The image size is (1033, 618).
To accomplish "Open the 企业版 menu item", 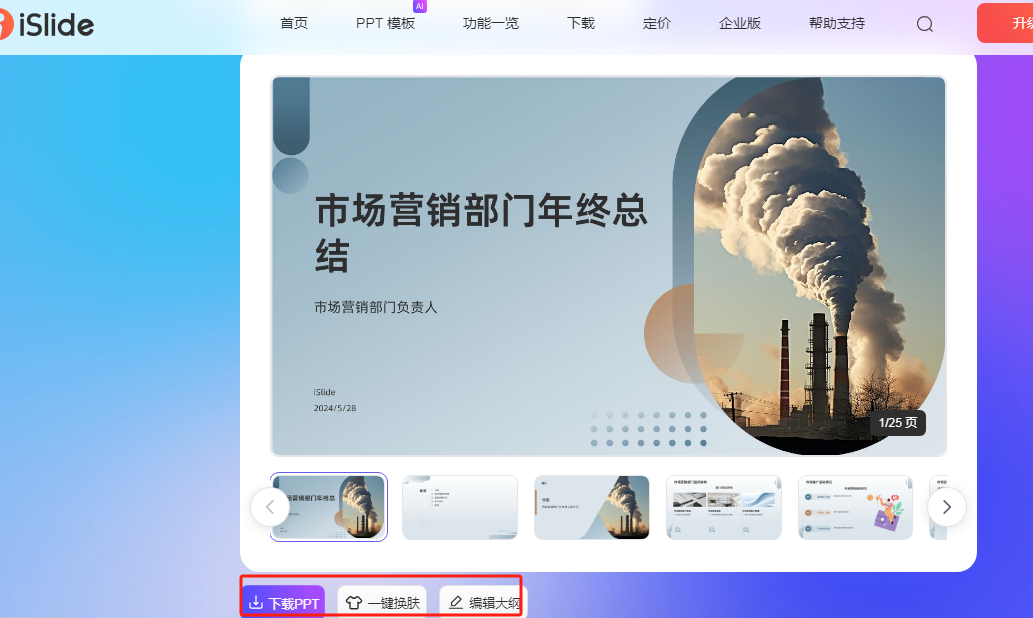I will (739, 23).
